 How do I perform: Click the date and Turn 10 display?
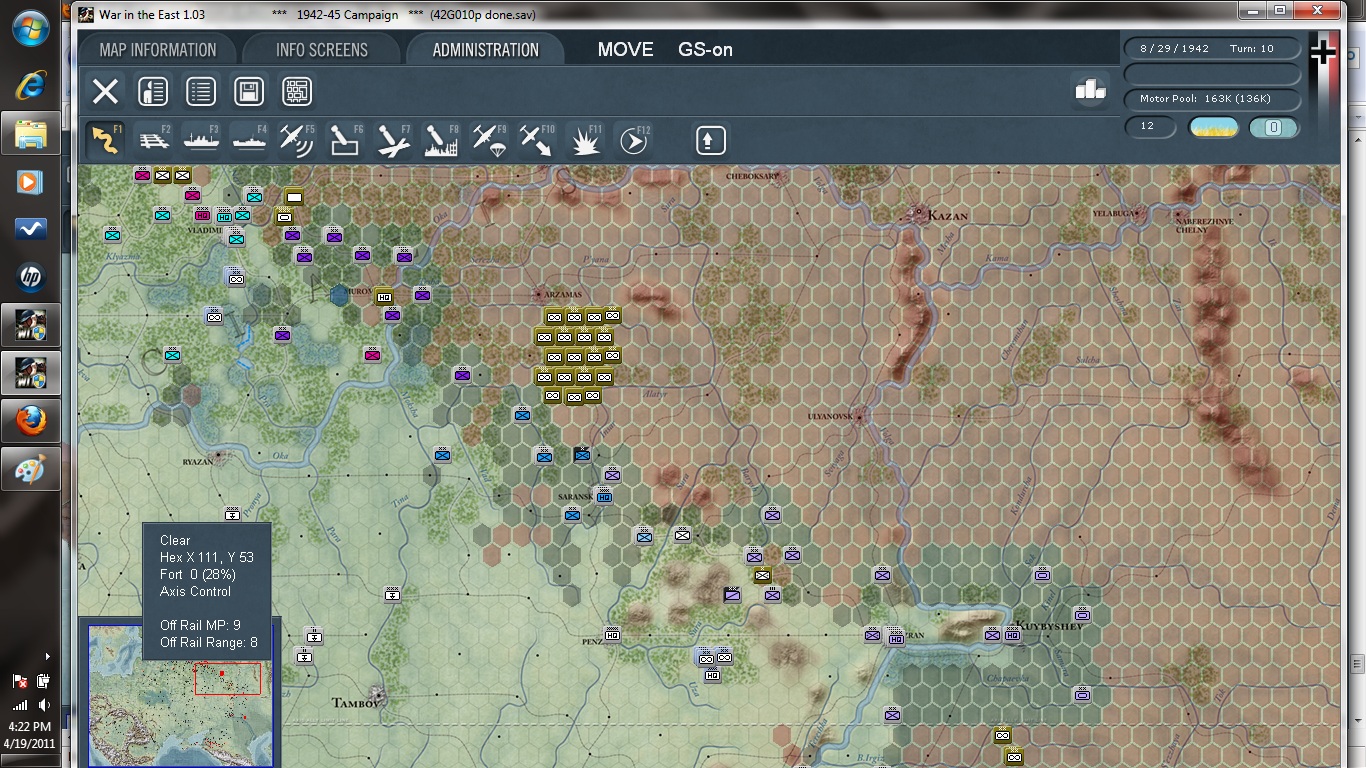click(x=1212, y=49)
